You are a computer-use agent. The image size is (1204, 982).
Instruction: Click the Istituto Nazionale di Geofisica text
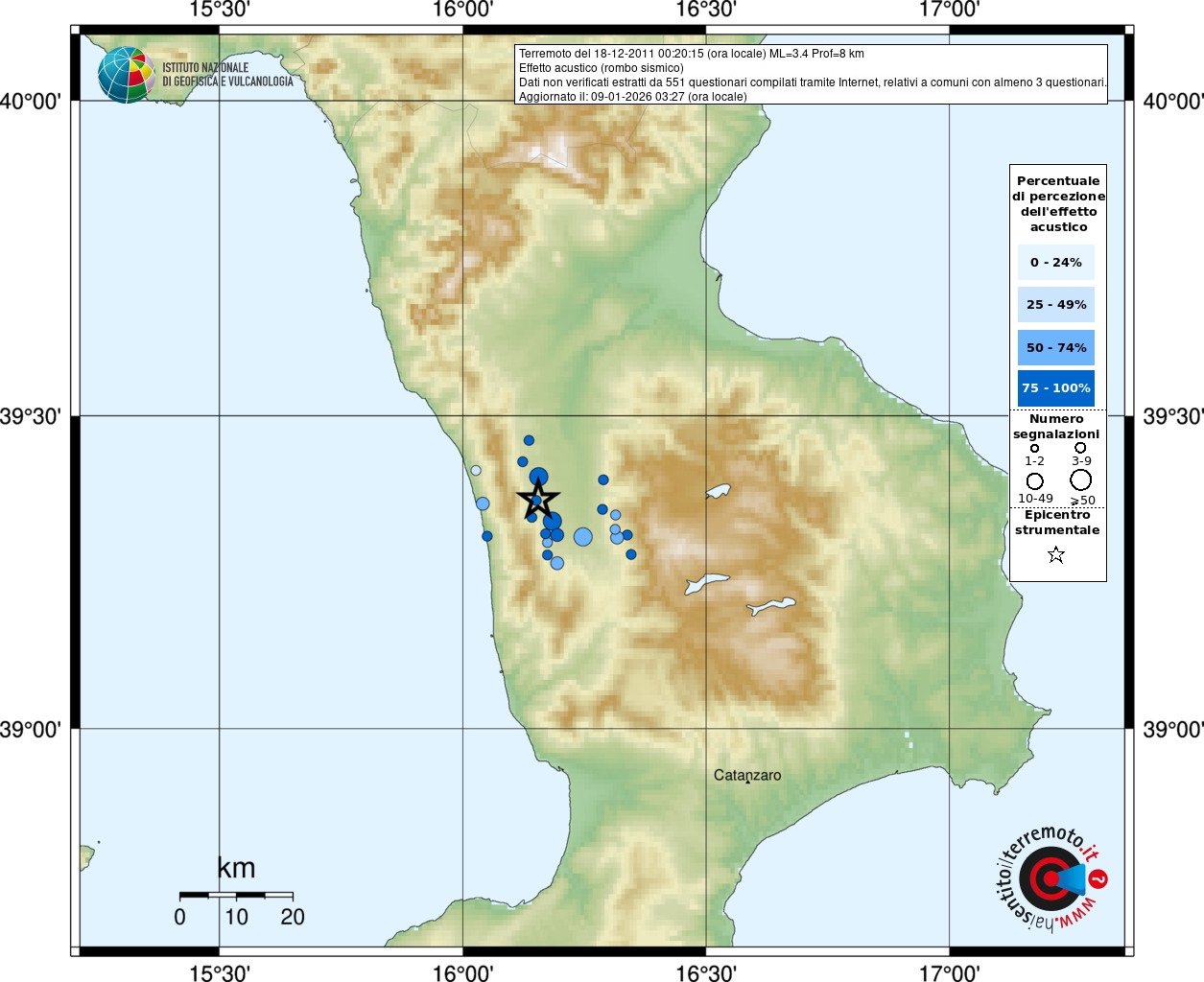click(x=227, y=75)
